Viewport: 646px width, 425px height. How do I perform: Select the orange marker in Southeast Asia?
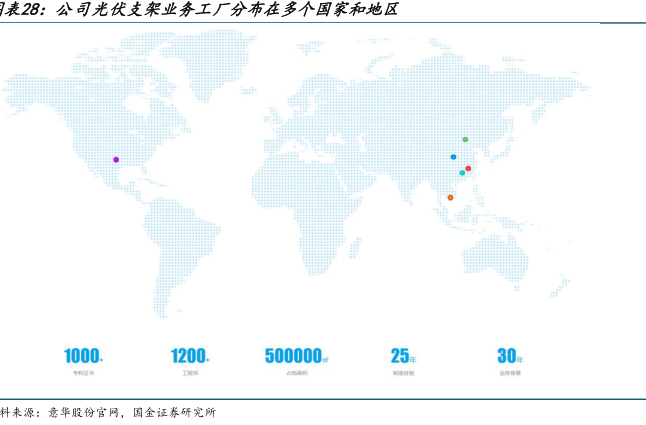tap(450, 197)
